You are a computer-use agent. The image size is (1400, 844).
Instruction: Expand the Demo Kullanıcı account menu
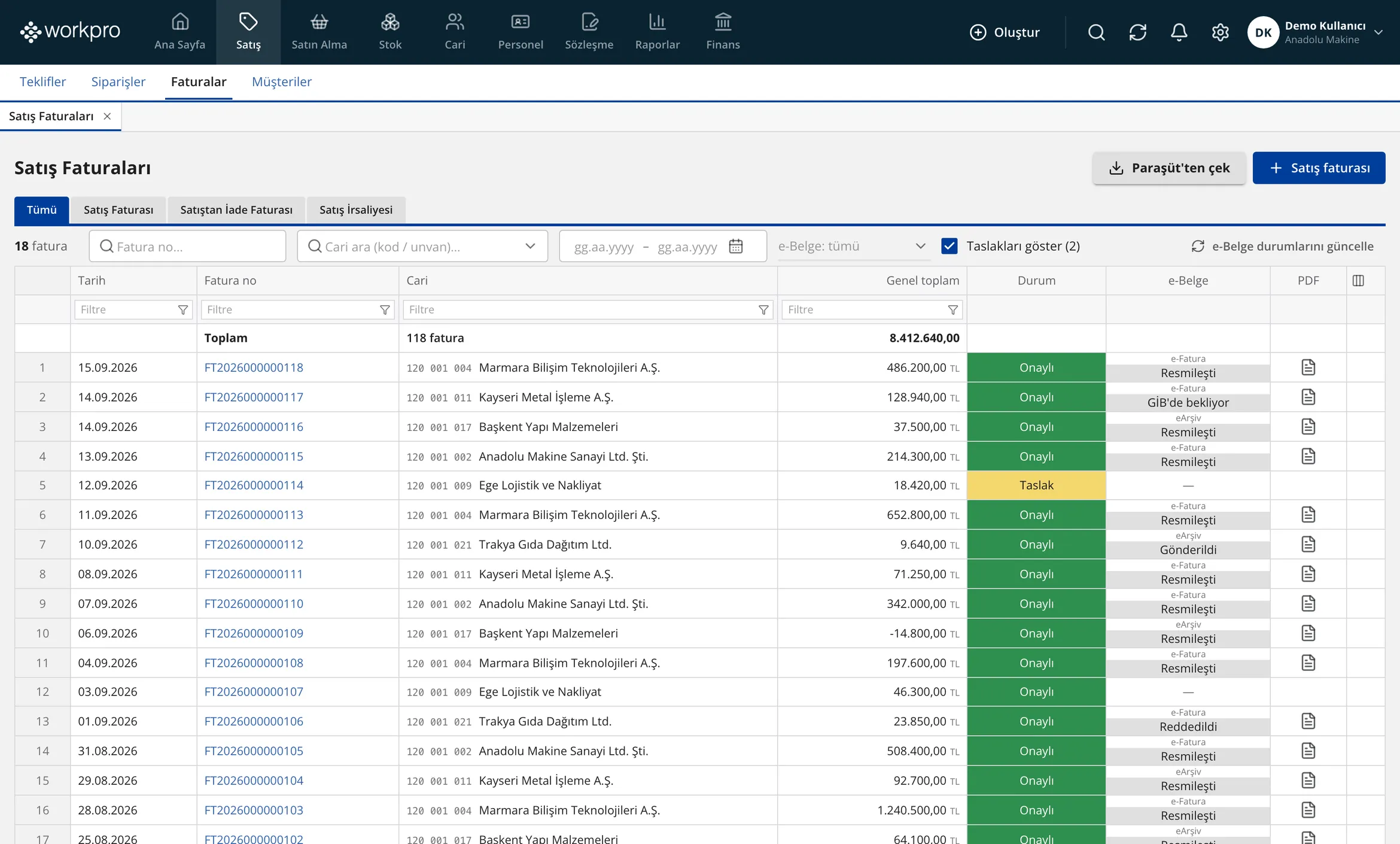(1316, 32)
